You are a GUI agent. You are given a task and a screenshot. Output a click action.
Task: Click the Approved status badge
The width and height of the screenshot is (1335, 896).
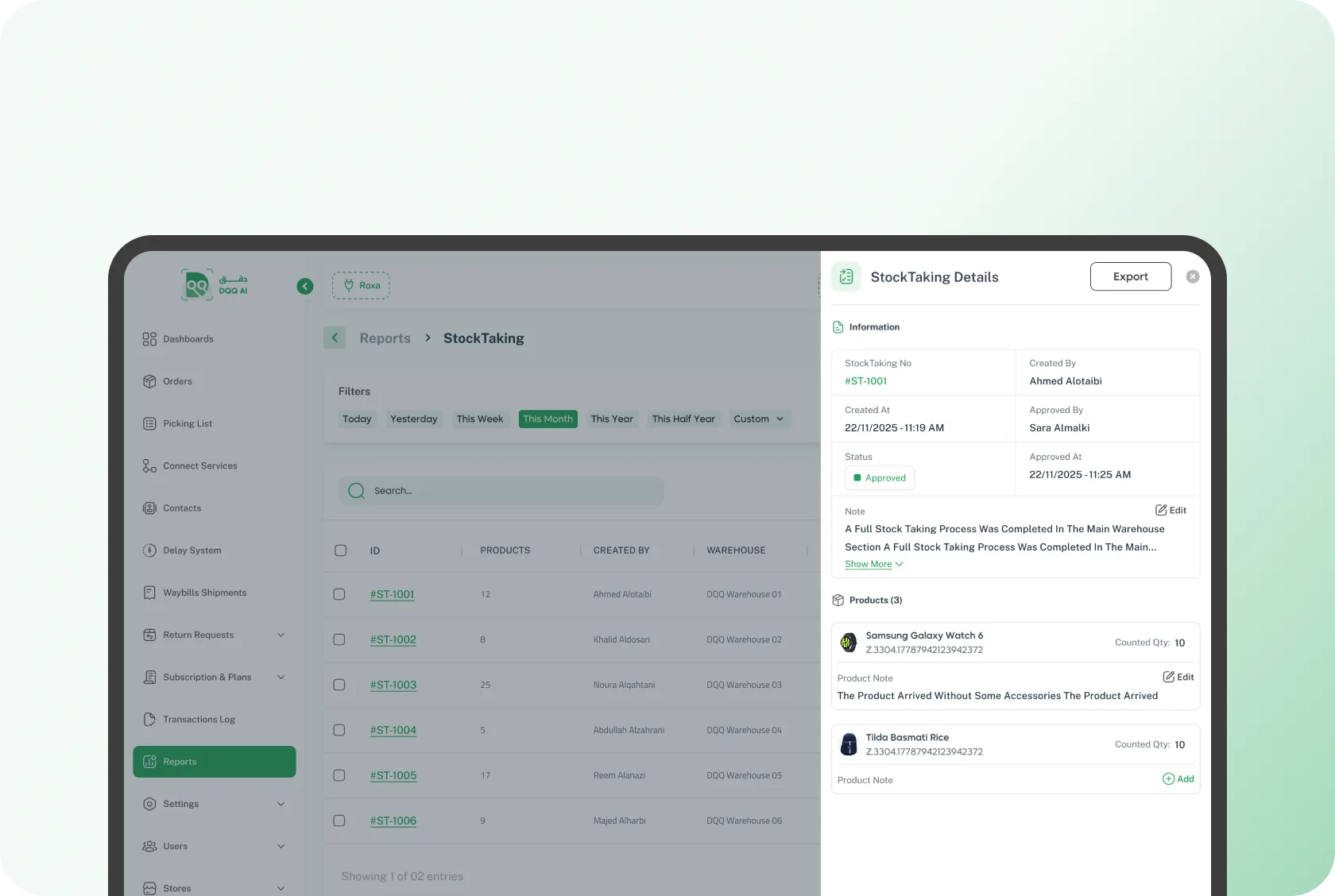pos(880,478)
